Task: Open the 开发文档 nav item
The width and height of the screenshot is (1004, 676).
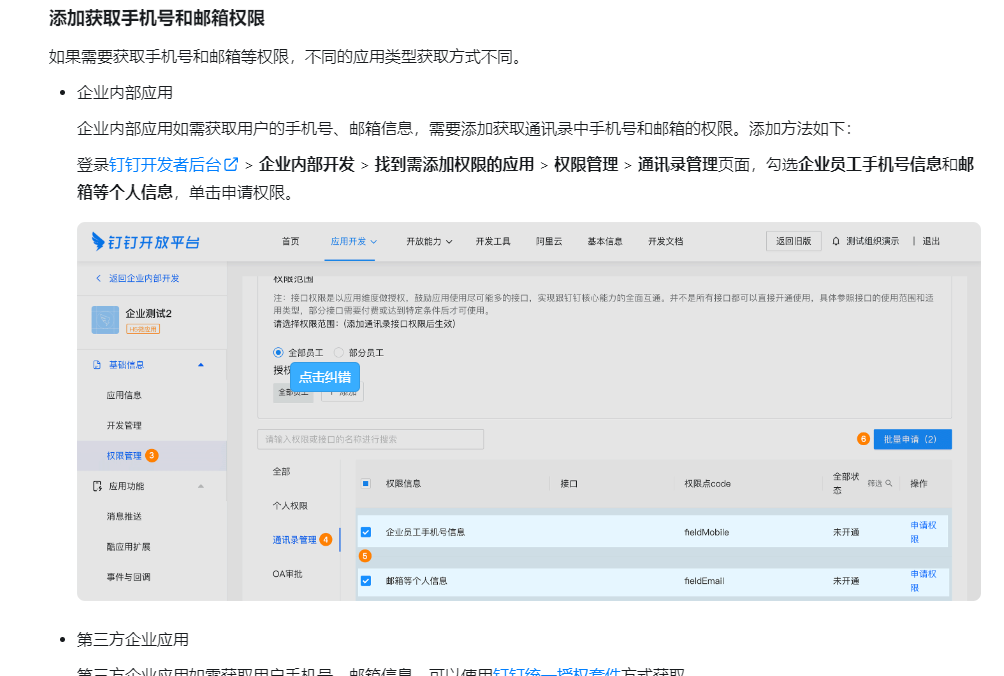Action: pyautogui.click(x=666, y=241)
